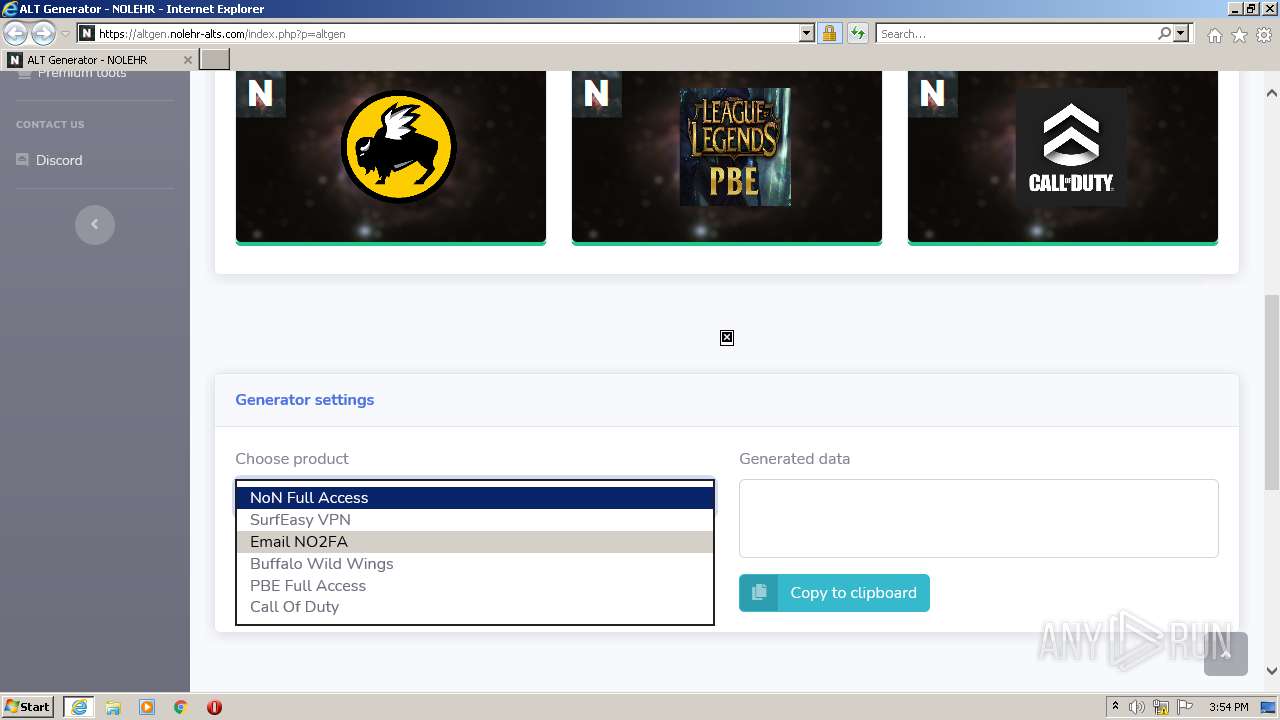Open the Discord contact link
This screenshot has width=1280, height=720.
(59, 160)
